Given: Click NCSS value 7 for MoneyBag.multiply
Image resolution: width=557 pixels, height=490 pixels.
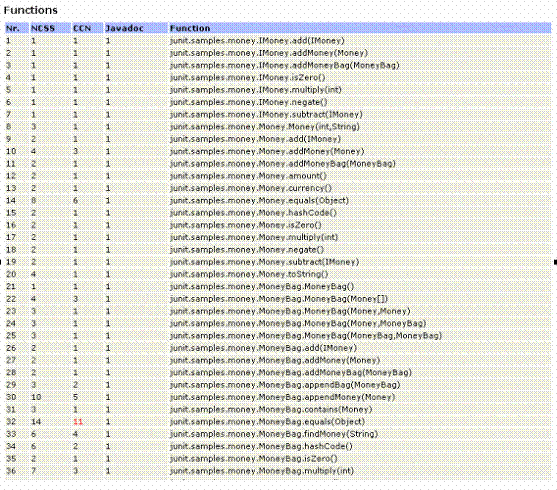Looking at the screenshot, I should point(33,471).
